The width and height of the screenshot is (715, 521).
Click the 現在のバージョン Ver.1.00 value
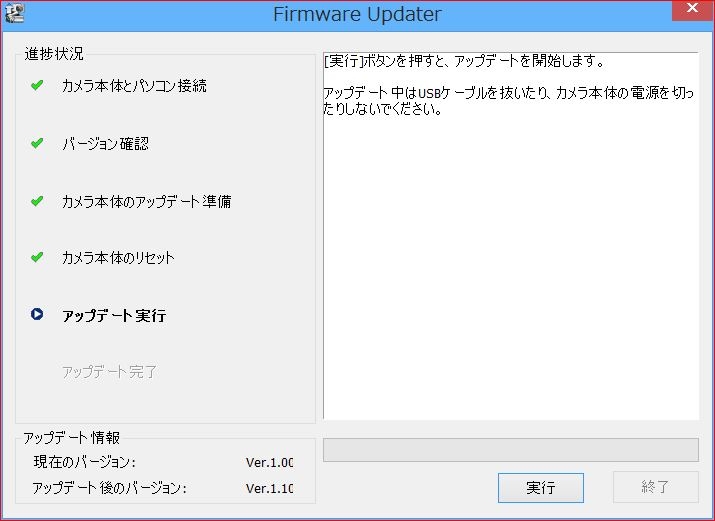[270, 463]
